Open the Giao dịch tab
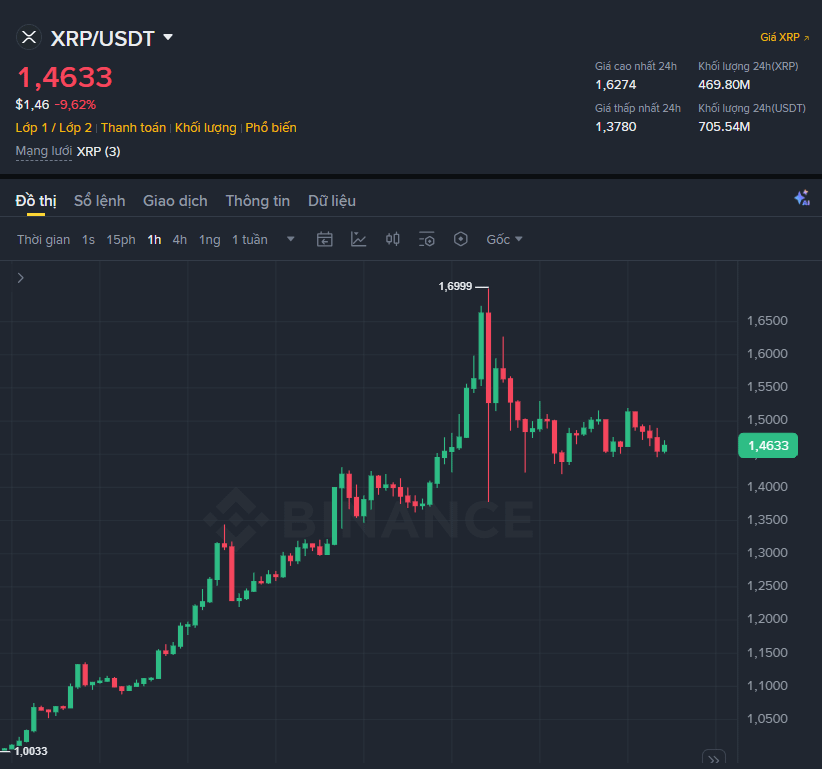Viewport: 822px width, 769px height. [x=175, y=201]
